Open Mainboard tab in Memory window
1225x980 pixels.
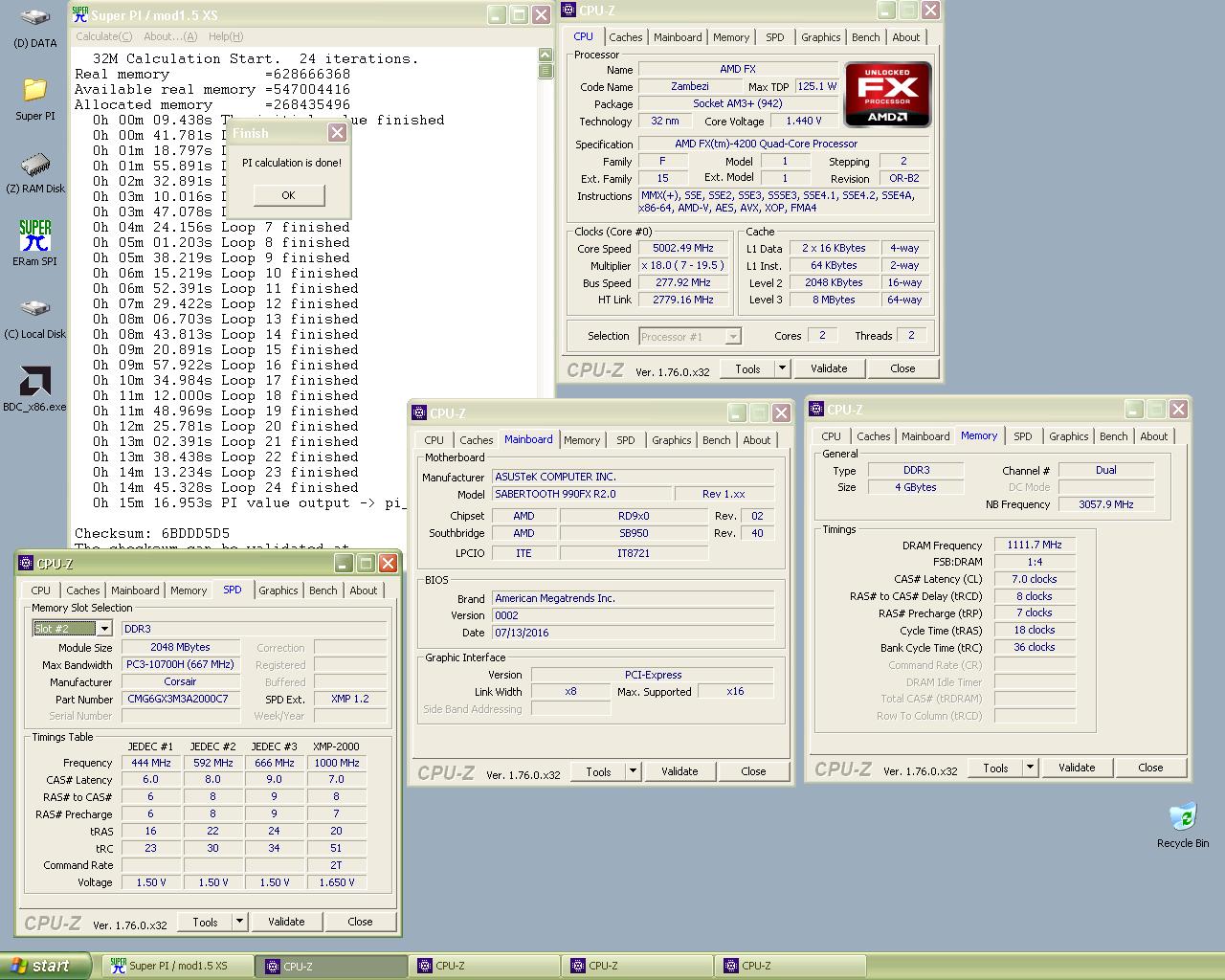(925, 436)
